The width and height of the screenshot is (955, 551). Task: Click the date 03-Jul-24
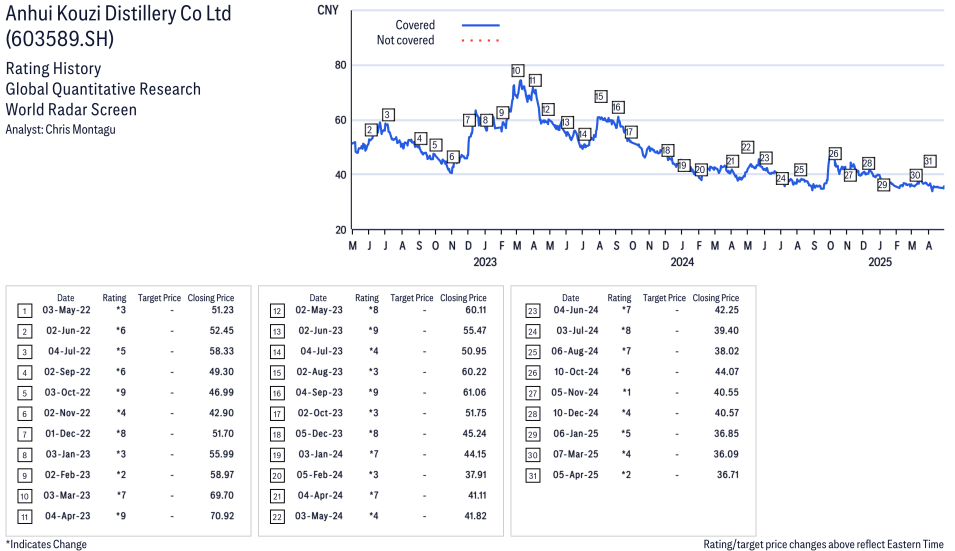577,331
